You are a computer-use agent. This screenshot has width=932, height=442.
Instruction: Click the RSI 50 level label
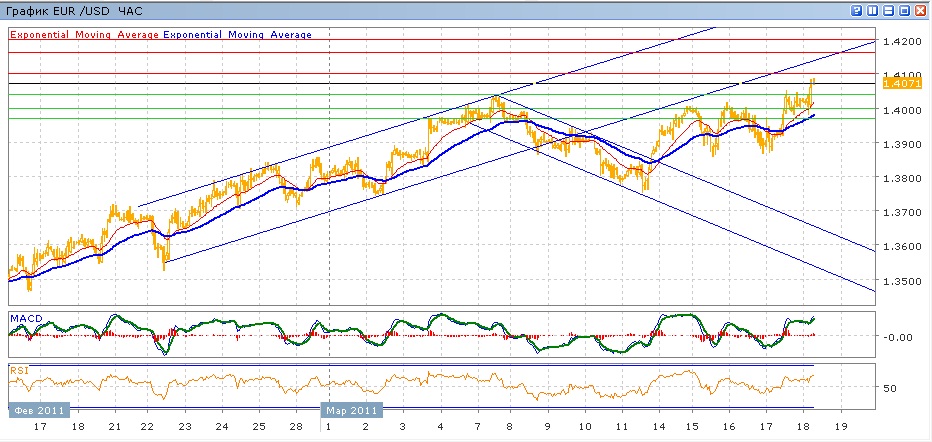coord(892,387)
